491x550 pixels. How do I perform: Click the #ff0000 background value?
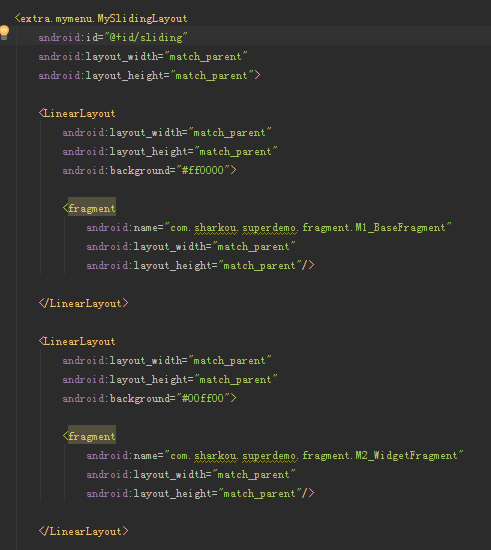pyautogui.click(x=203, y=170)
